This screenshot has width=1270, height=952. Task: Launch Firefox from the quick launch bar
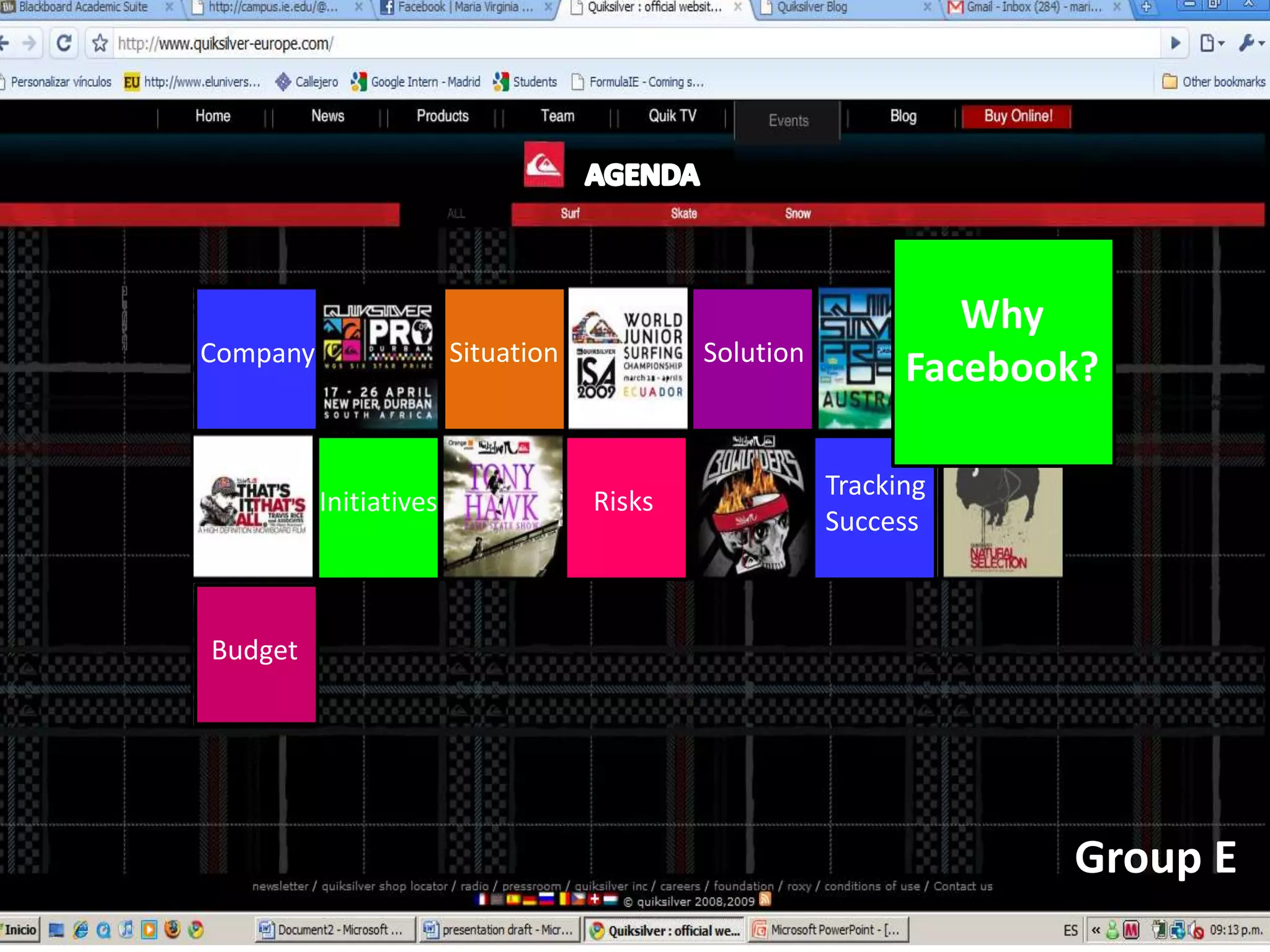point(172,930)
